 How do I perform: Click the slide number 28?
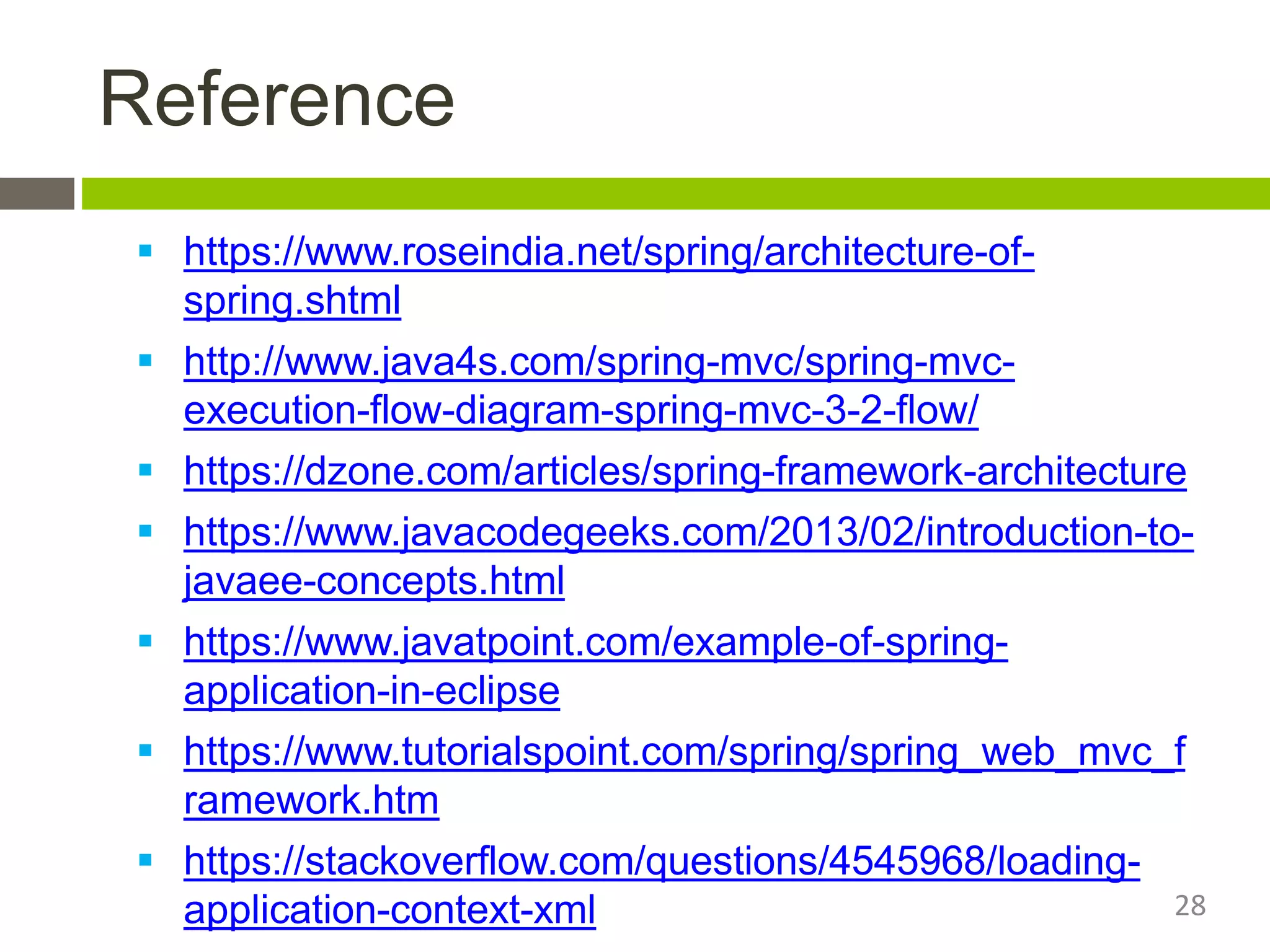coord(1190,906)
